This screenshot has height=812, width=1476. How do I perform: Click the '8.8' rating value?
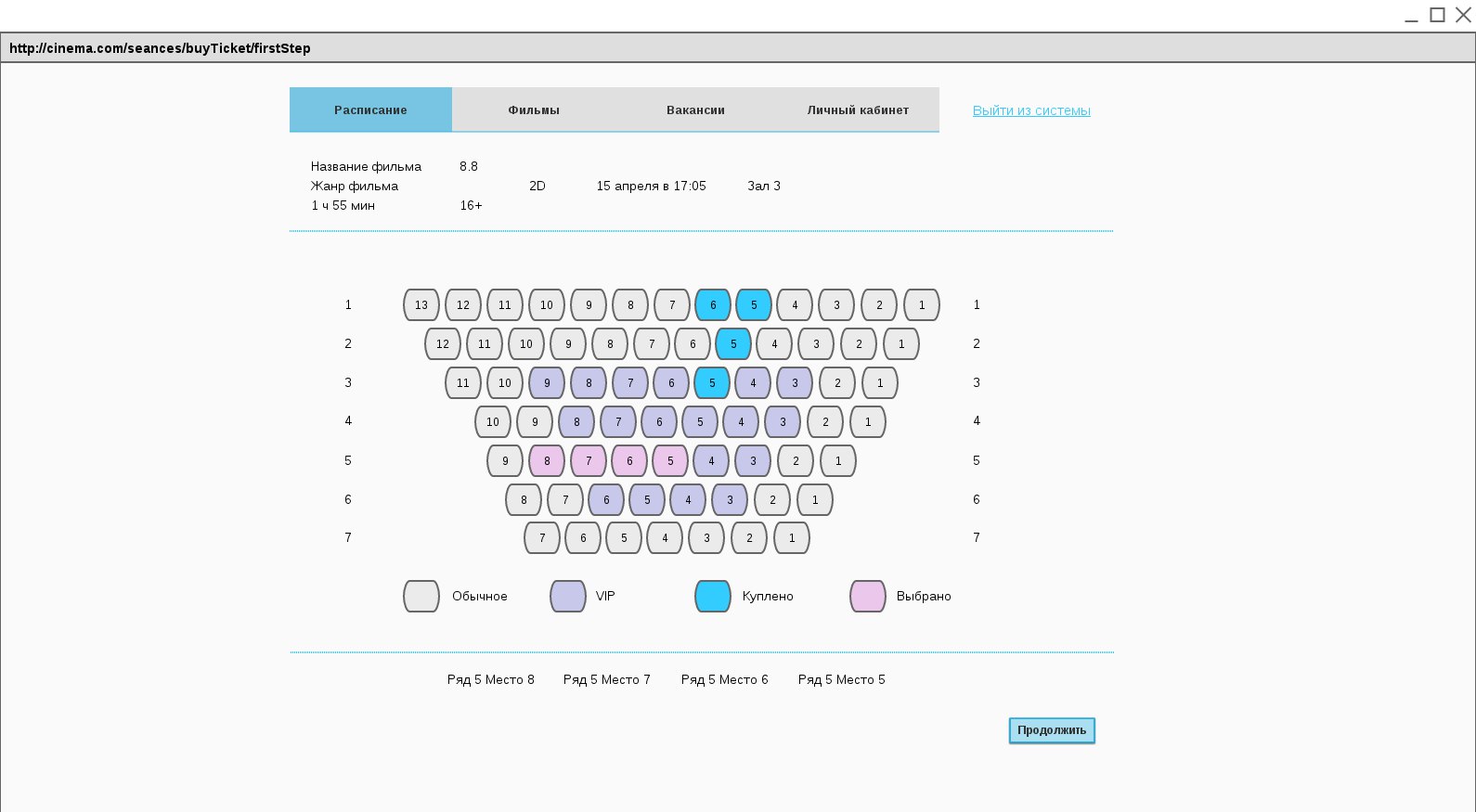click(x=469, y=166)
